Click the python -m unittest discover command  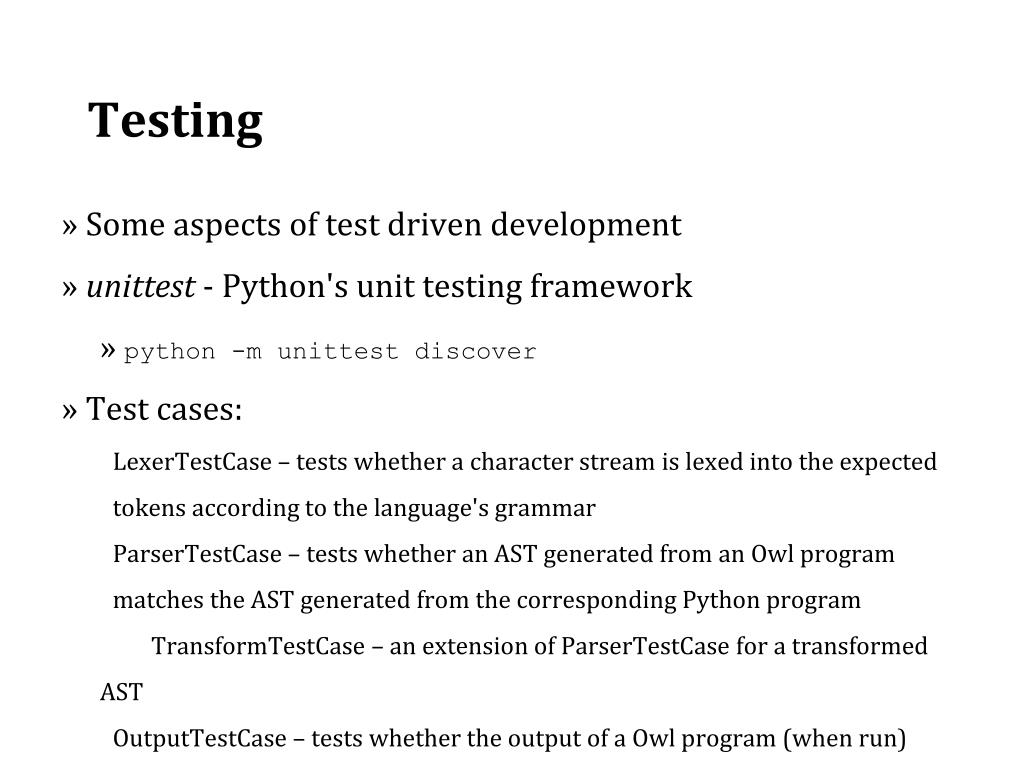coord(330,352)
